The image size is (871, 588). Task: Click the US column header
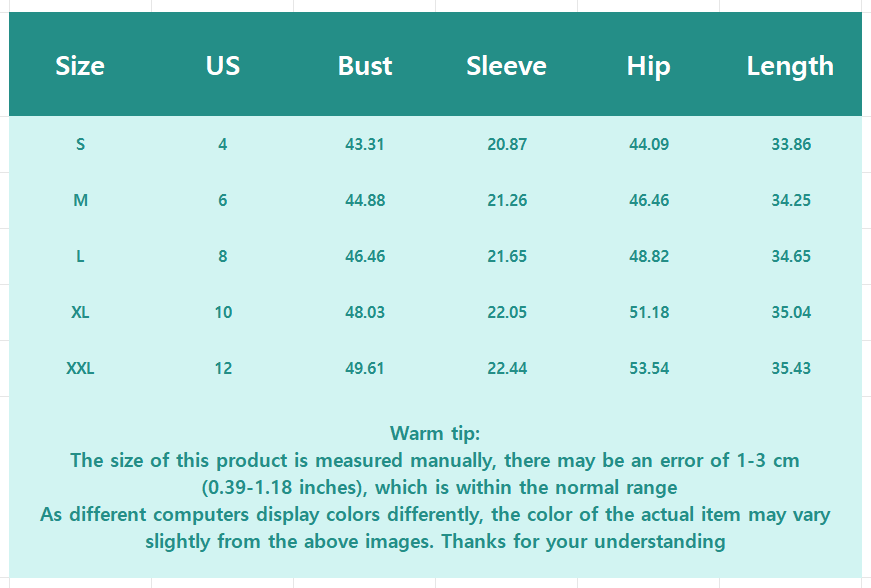point(223,66)
